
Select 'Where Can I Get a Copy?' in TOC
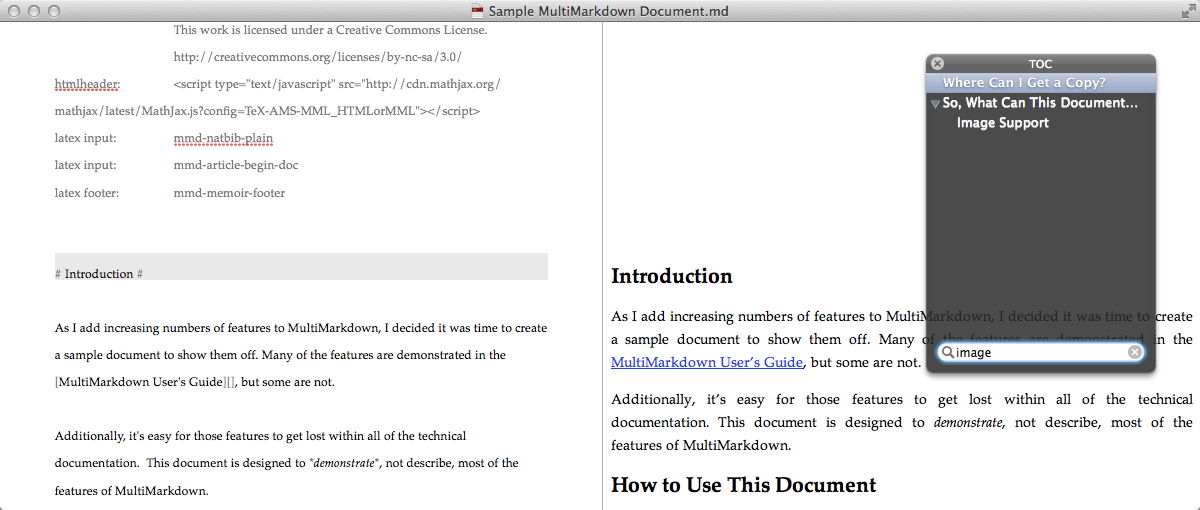pos(1041,83)
